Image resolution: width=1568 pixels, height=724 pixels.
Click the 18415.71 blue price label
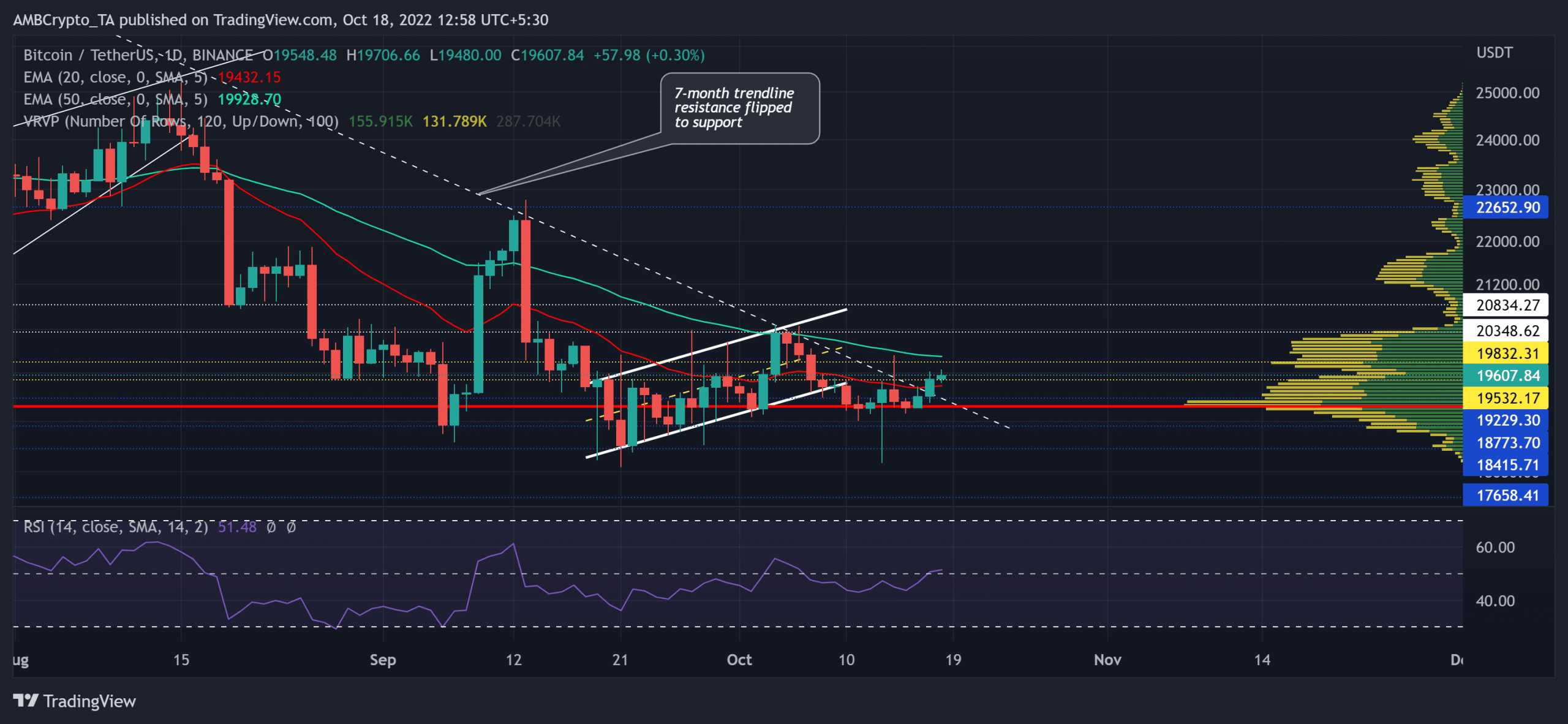click(x=1506, y=465)
